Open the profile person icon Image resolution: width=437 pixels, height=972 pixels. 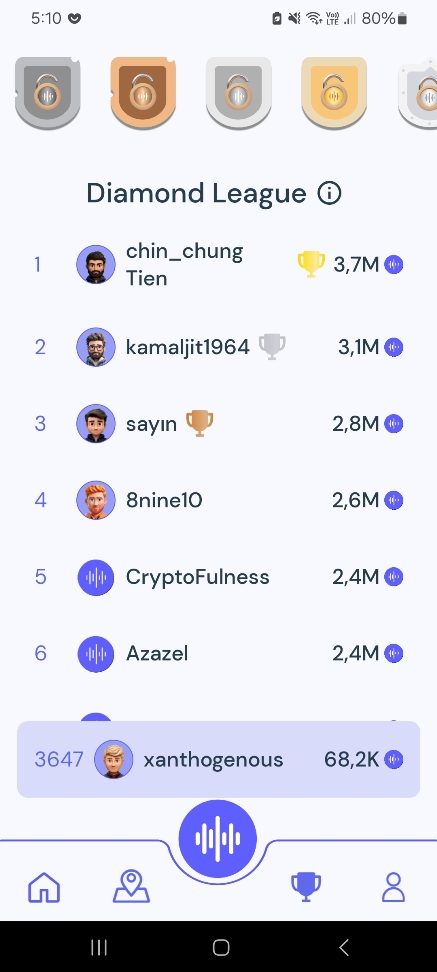[x=393, y=887]
